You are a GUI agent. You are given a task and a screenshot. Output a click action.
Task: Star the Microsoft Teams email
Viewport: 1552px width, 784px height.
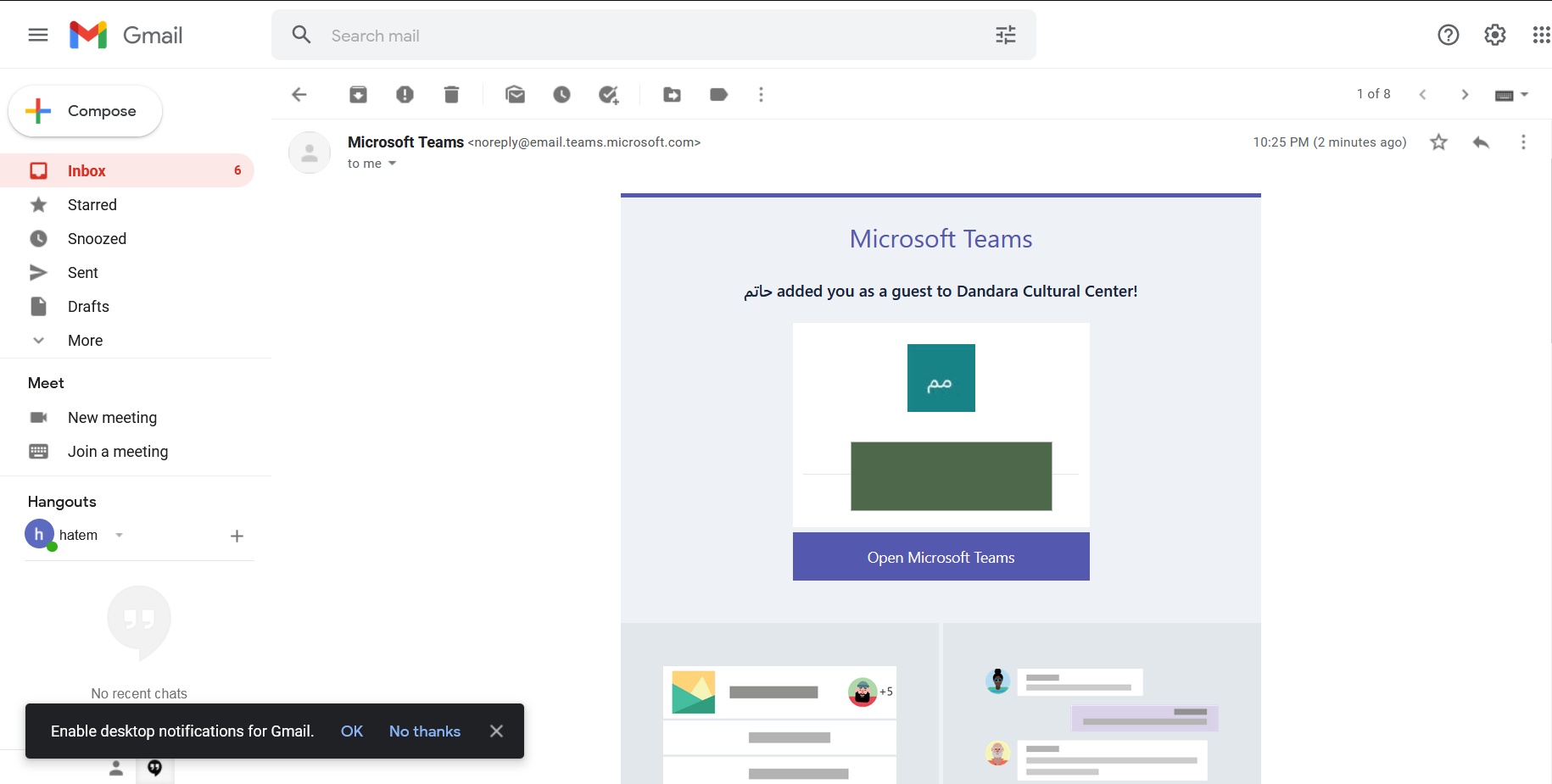pyautogui.click(x=1438, y=142)
